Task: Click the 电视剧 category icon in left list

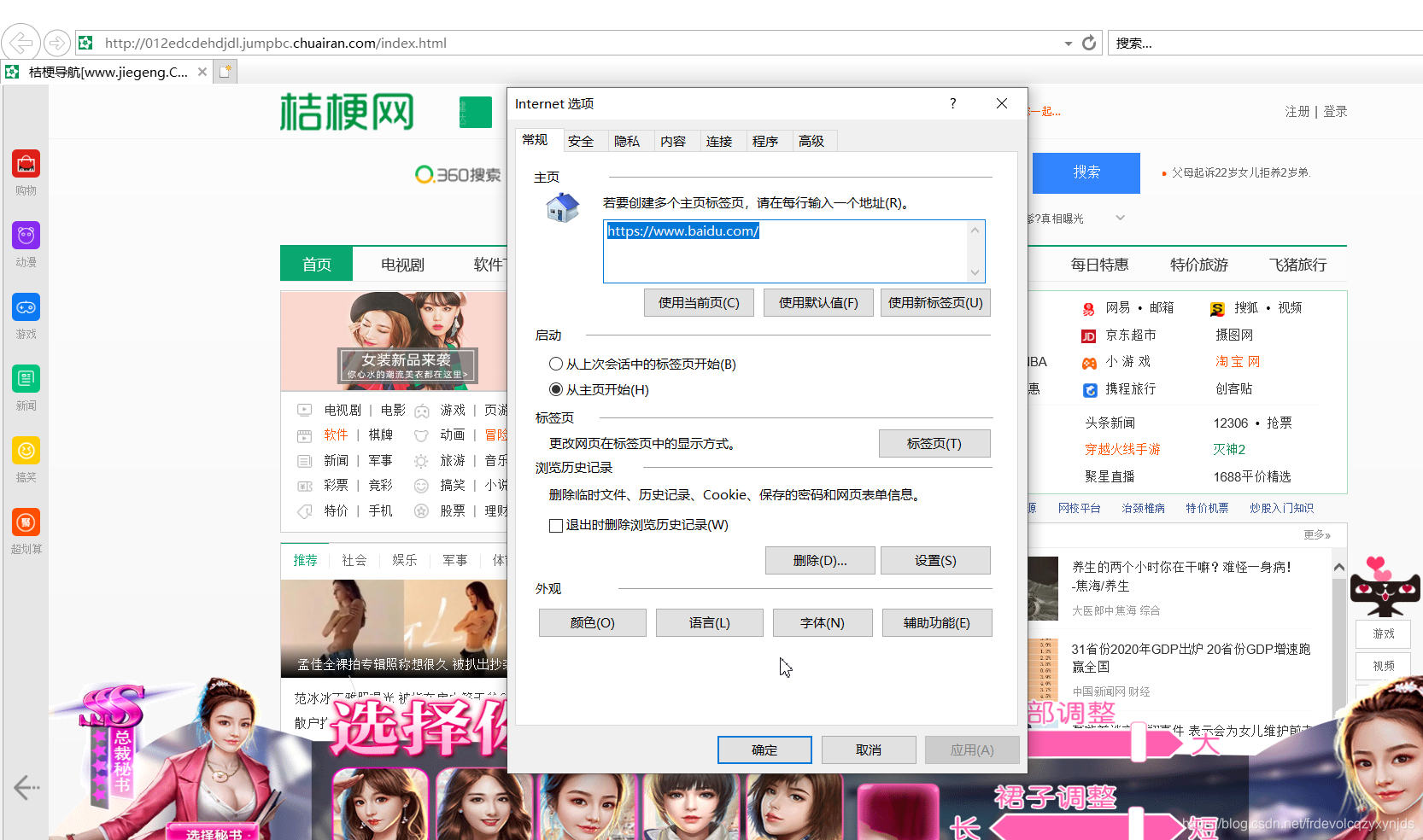Action: pos(304,410)
